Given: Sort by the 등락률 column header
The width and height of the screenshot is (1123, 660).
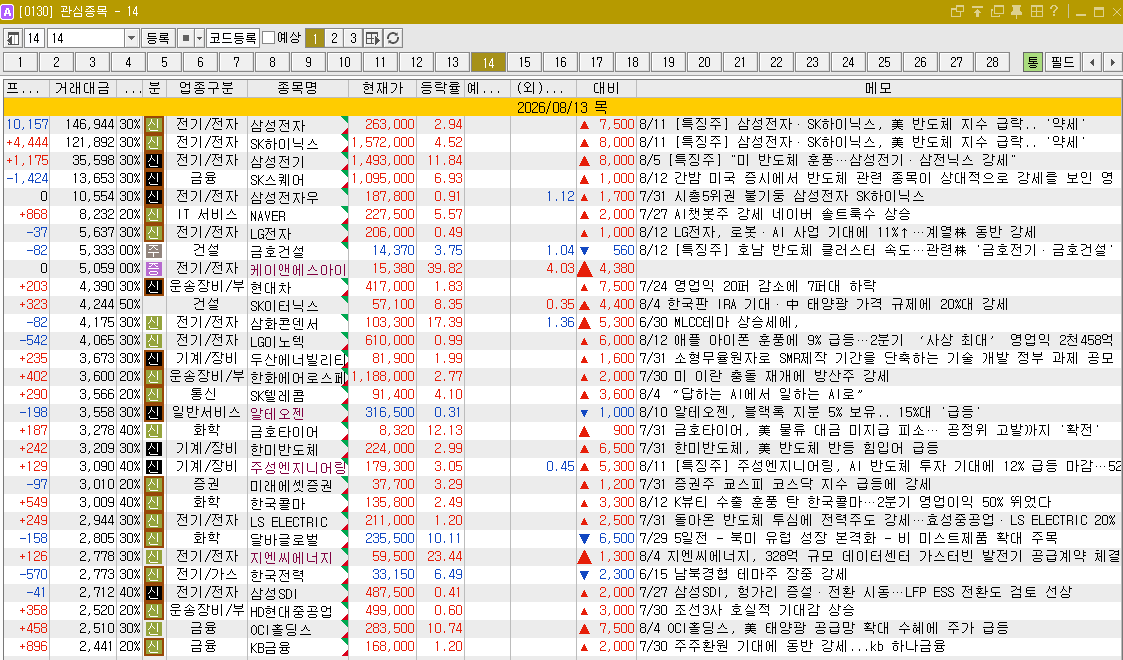Looking at the screenshot, I should [x=440, y=88].
